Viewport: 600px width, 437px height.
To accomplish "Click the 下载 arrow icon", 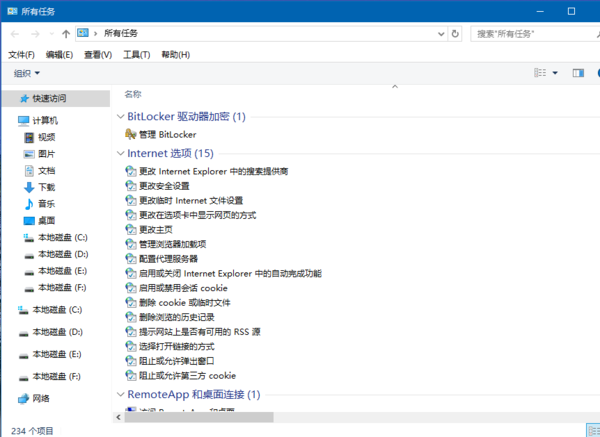I will click(29, 187).
